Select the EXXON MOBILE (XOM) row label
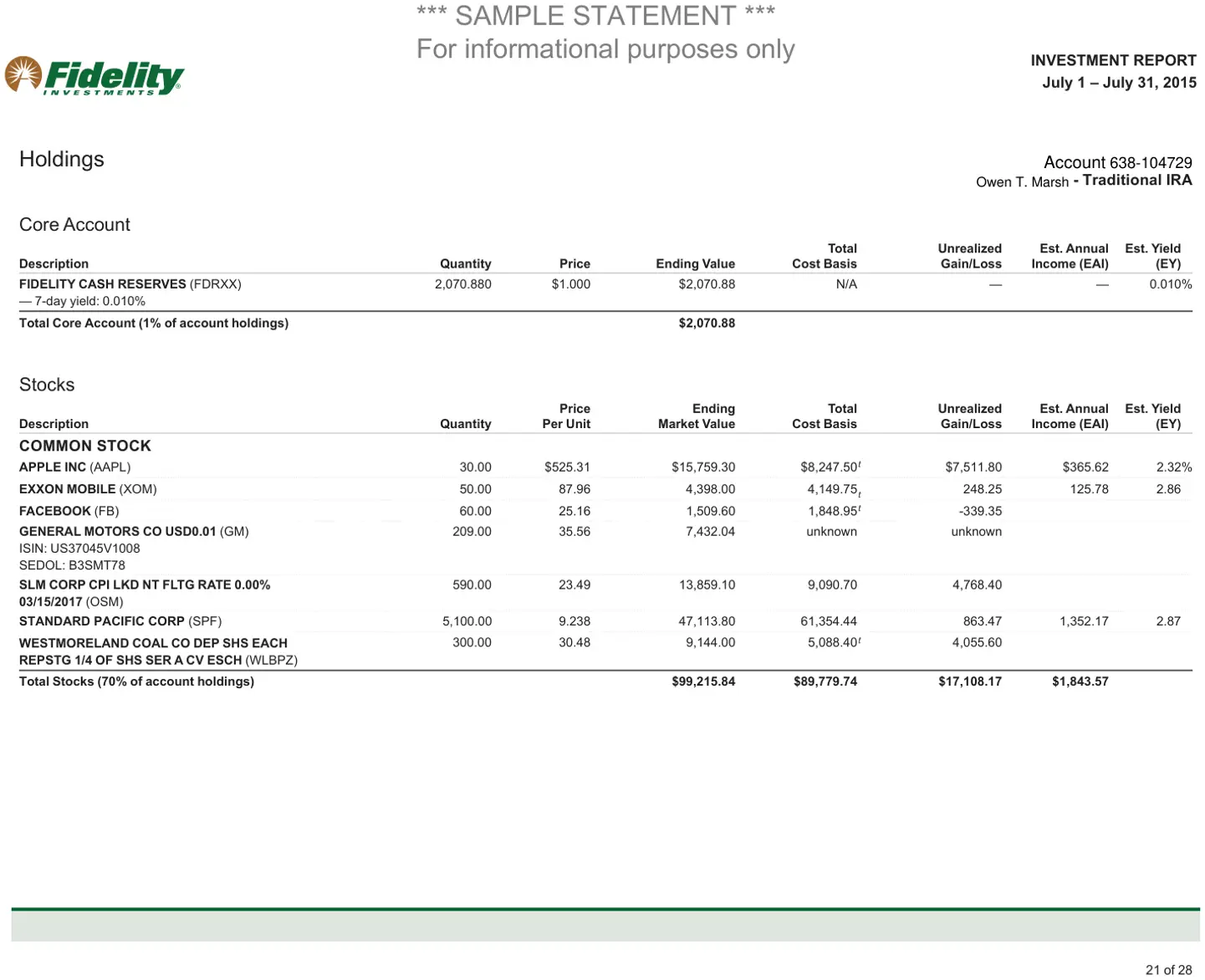1205x980 pixels. pos(88,489)
